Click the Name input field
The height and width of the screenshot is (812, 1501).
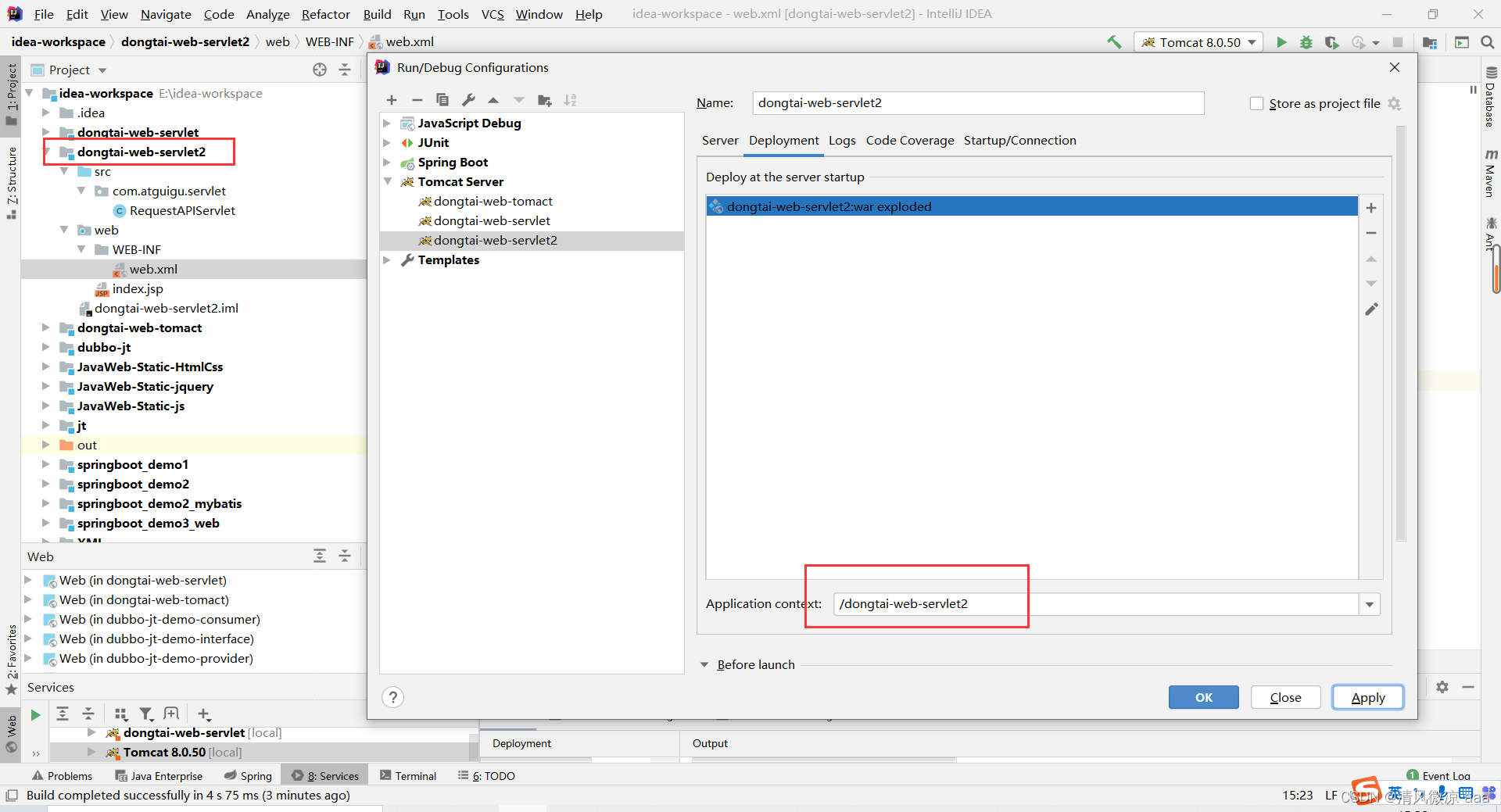[x=978, y=103]
